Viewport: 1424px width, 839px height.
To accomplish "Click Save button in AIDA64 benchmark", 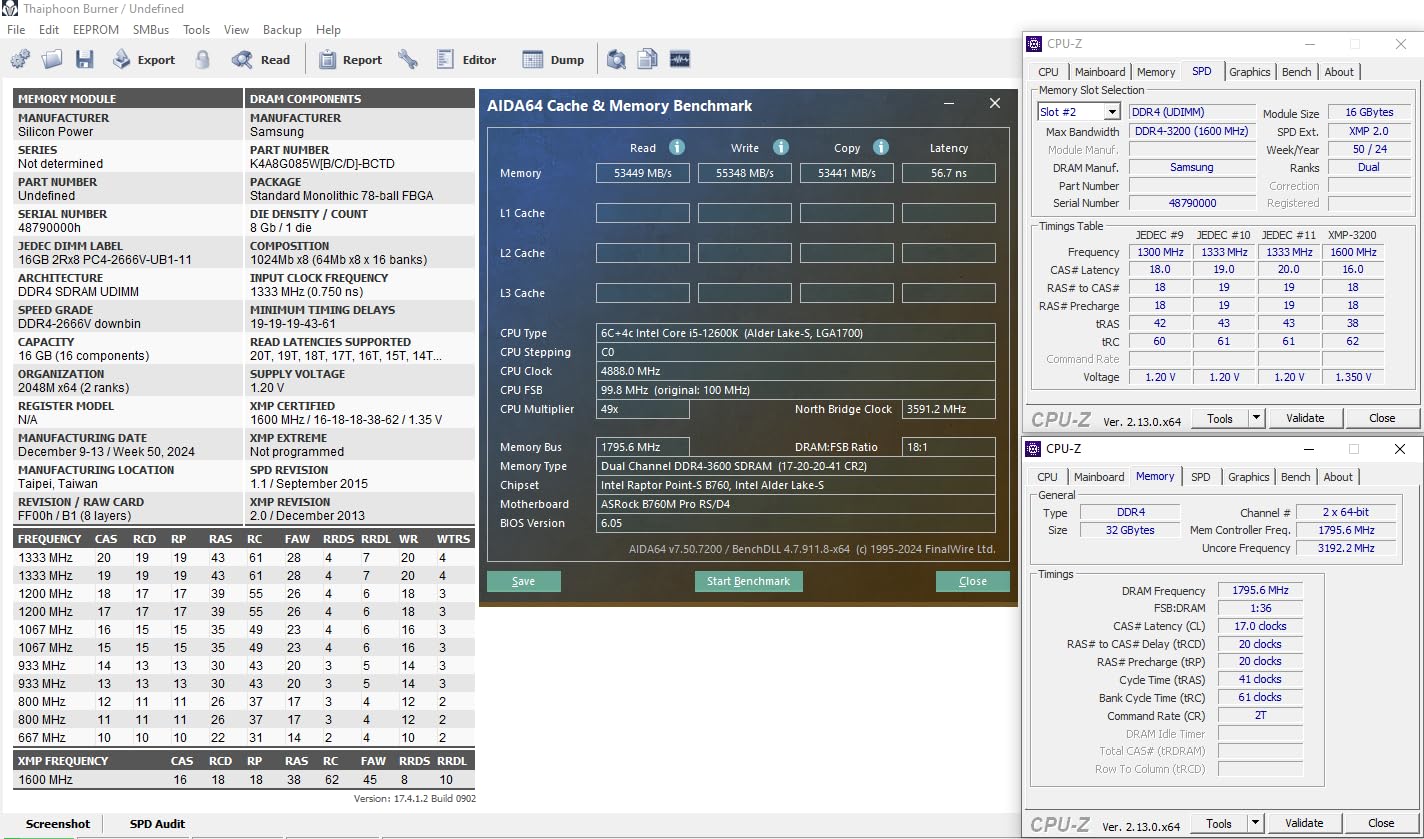I will click(x=523, y=581).
